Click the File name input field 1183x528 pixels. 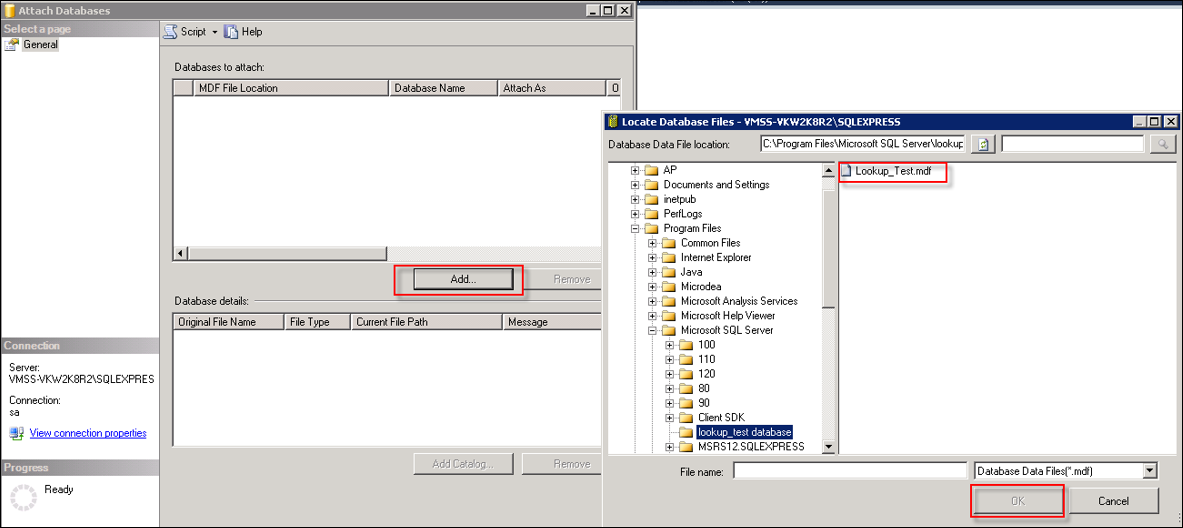coord(850,471)
